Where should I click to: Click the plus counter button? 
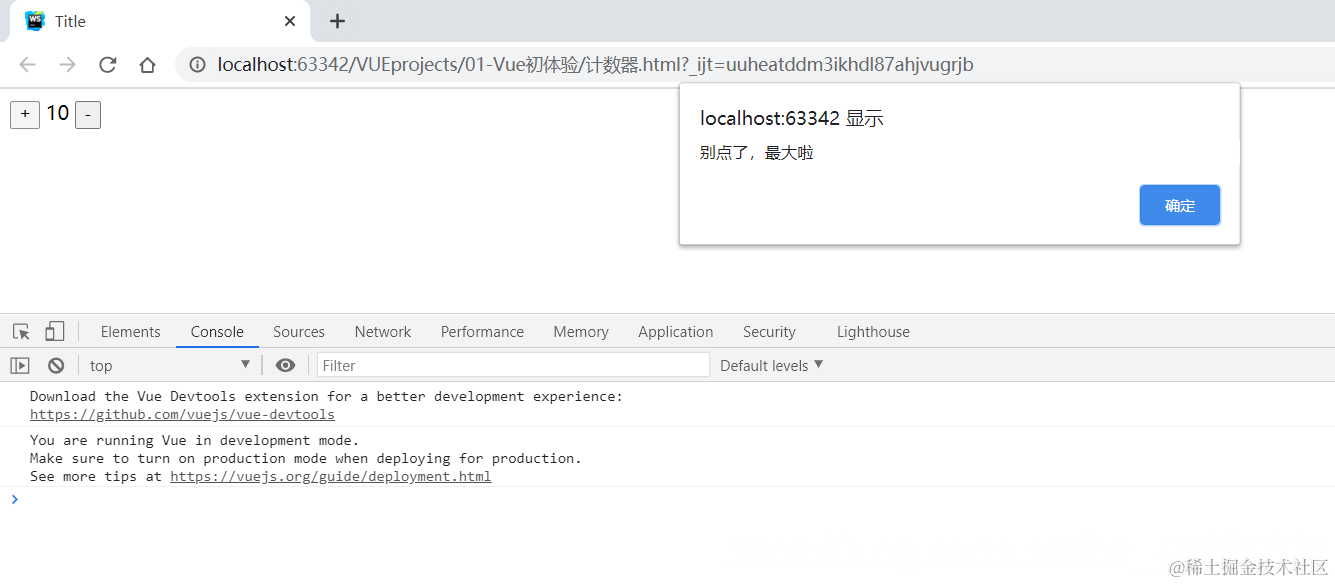(25, 115)
